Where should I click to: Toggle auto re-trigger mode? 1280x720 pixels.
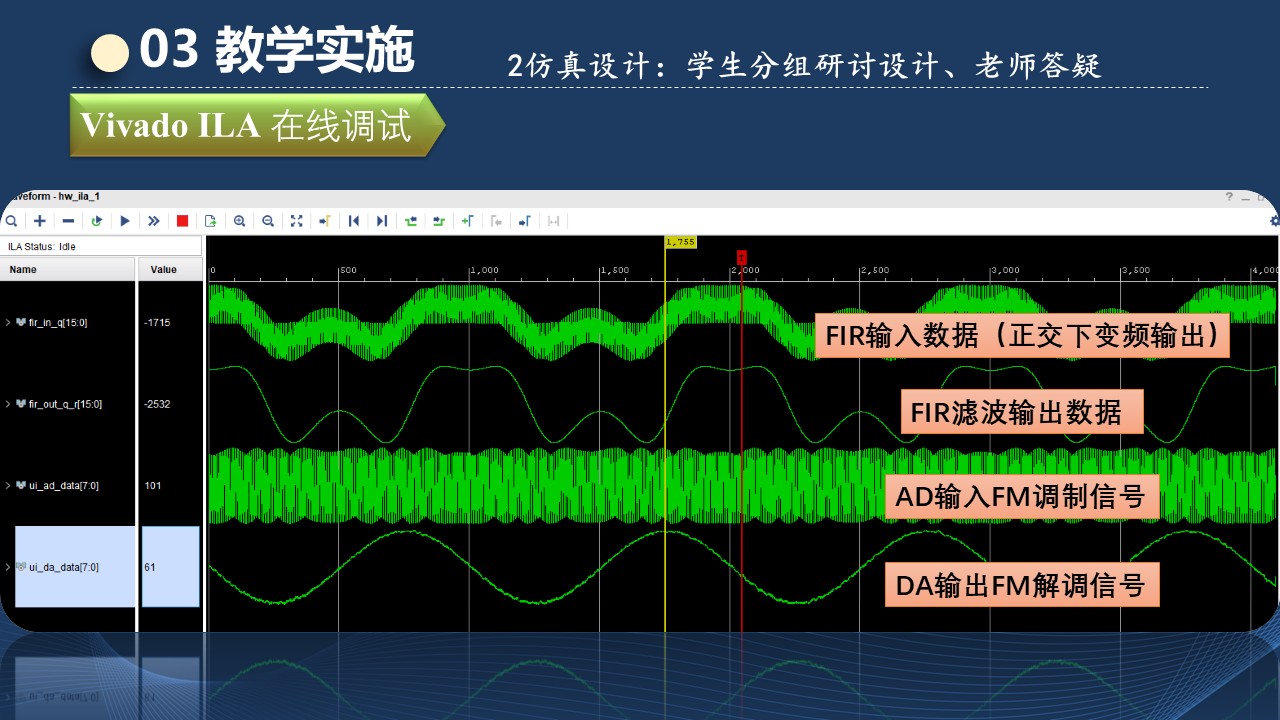[97, 221]
